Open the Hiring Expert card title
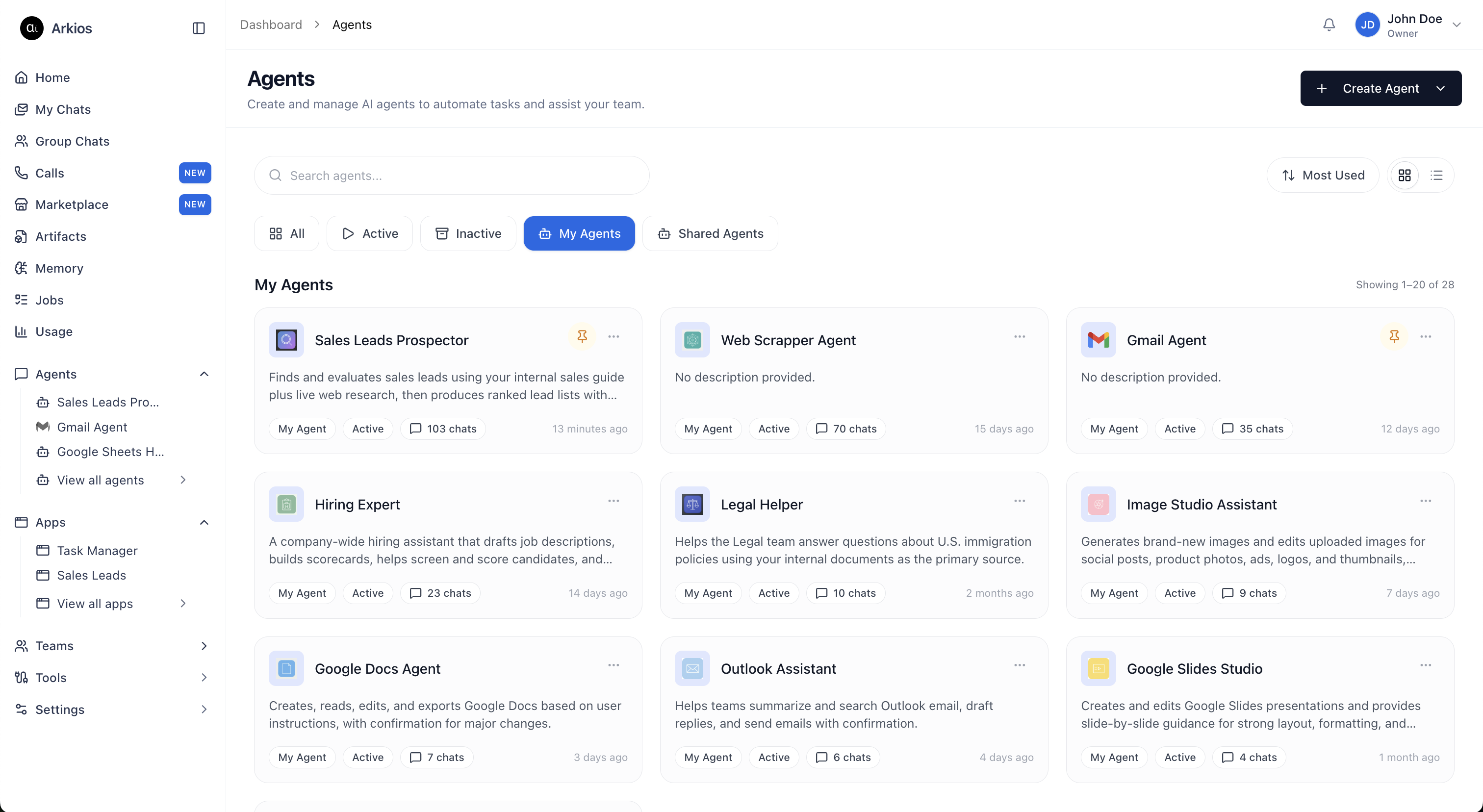This screenshot has height=812, width=1483. [357, 505]
